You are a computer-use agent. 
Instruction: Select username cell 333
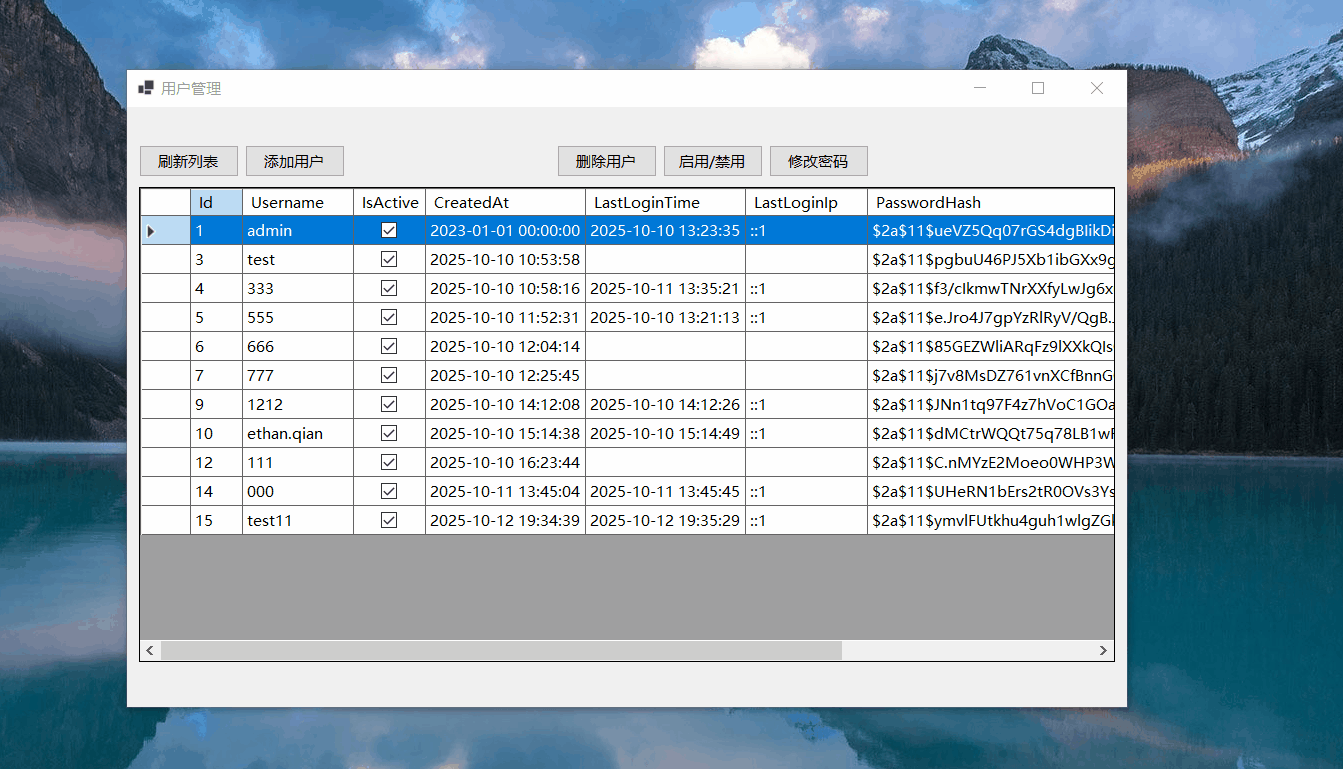tap(298, 288)
